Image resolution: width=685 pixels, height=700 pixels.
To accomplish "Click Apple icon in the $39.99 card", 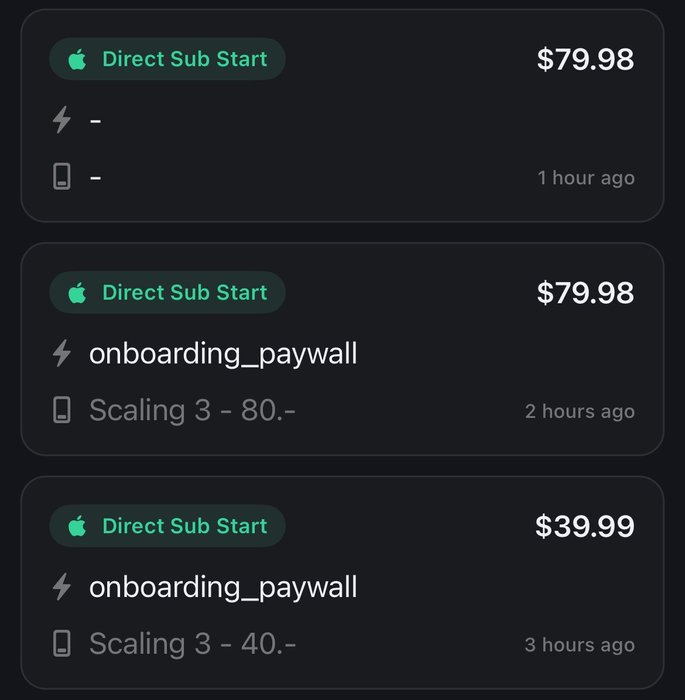I will [x=77, y=526].
